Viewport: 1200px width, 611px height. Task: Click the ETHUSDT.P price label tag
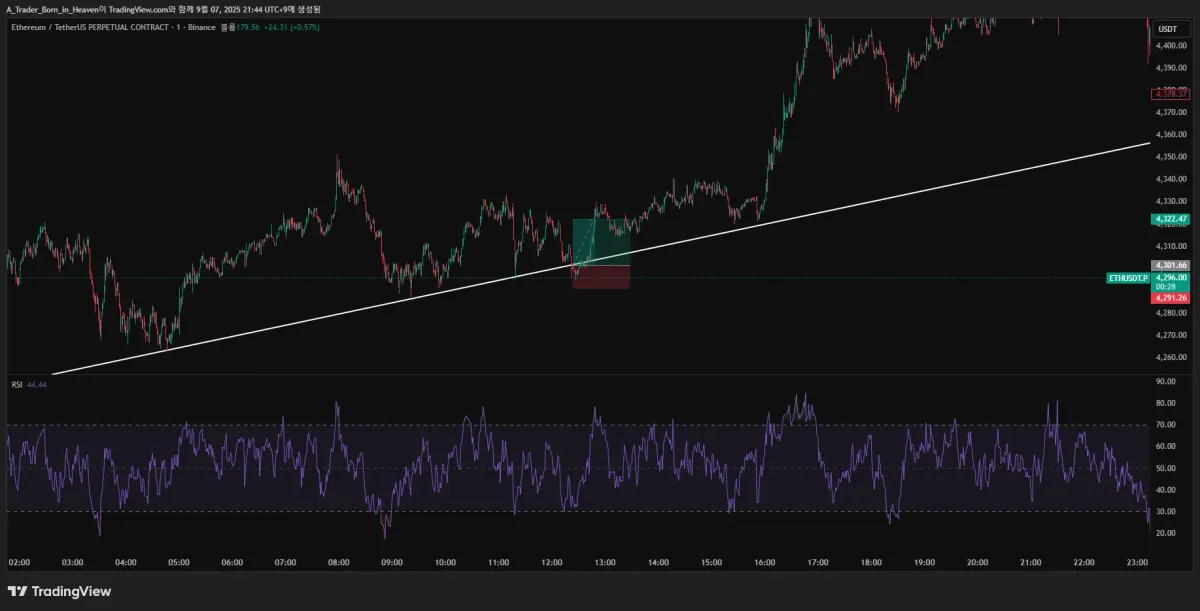[1128, 277]
